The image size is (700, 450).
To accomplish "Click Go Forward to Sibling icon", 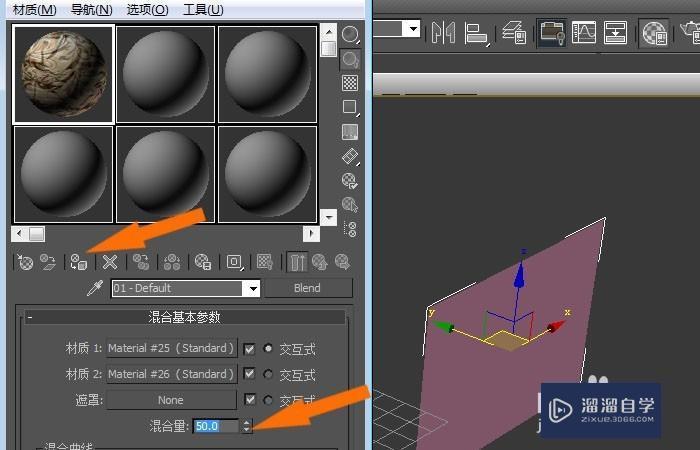I will point(342,262).
